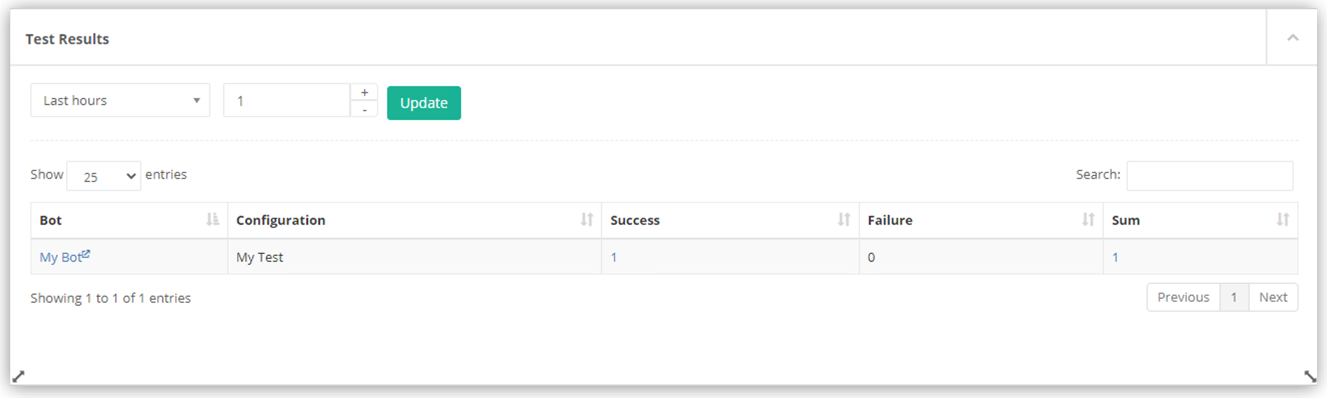Click the hours number input field
The width and height of the screenshot is (1327, 398).
point(286,100)
